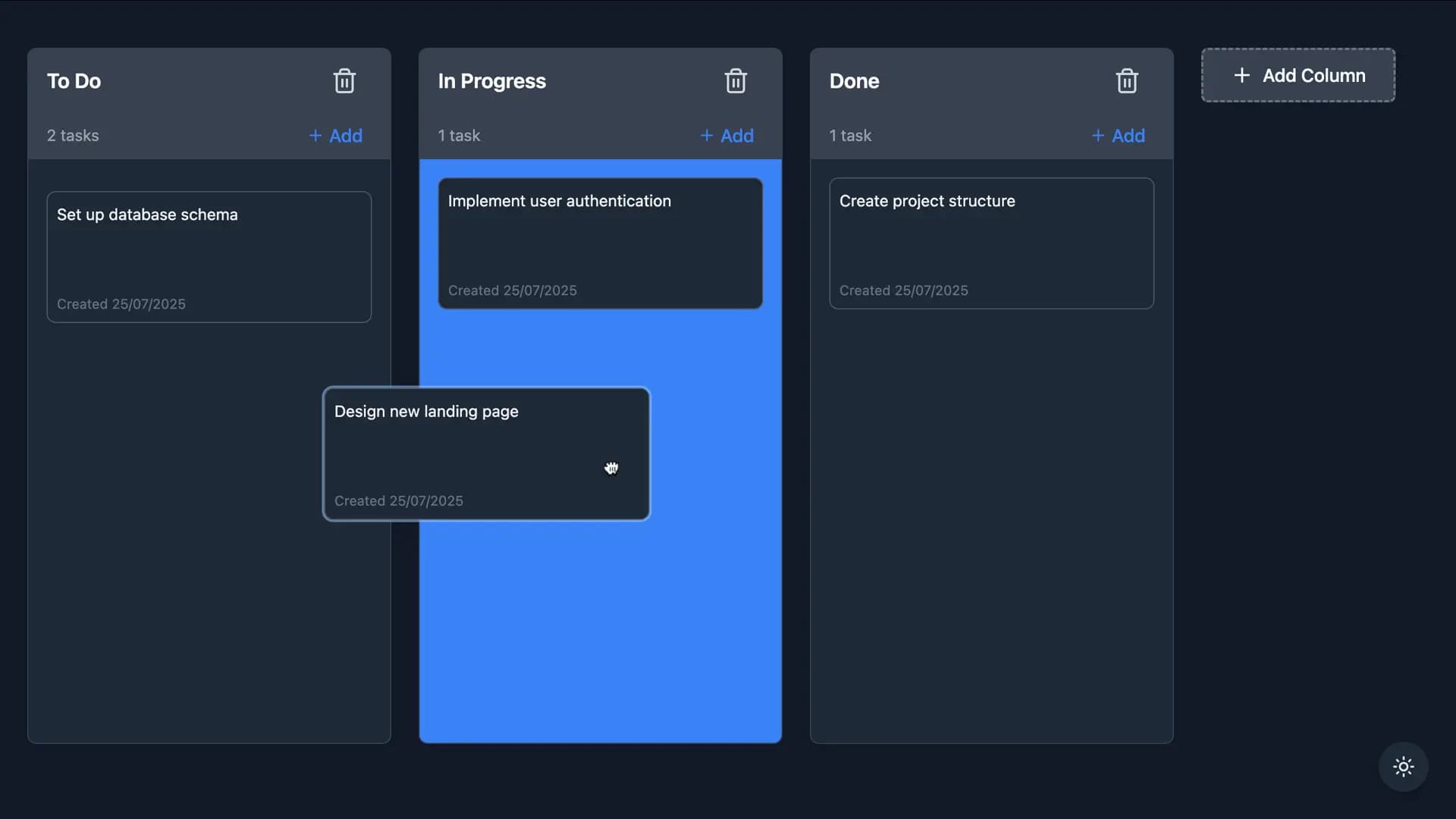Click the Add Column button
The width and height of the screenshot is (1456, 819).
click(1298, 75)
